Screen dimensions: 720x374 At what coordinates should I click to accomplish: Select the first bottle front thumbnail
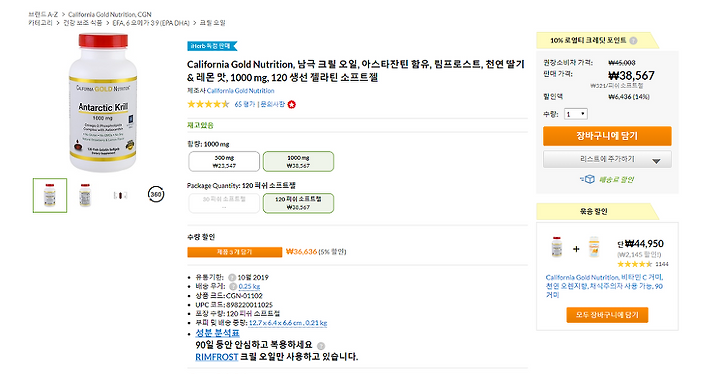coord(50,195)
